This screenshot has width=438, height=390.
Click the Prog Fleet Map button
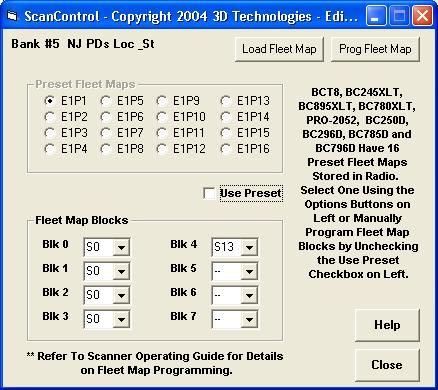pyautogui.click(x=375, y=49)
